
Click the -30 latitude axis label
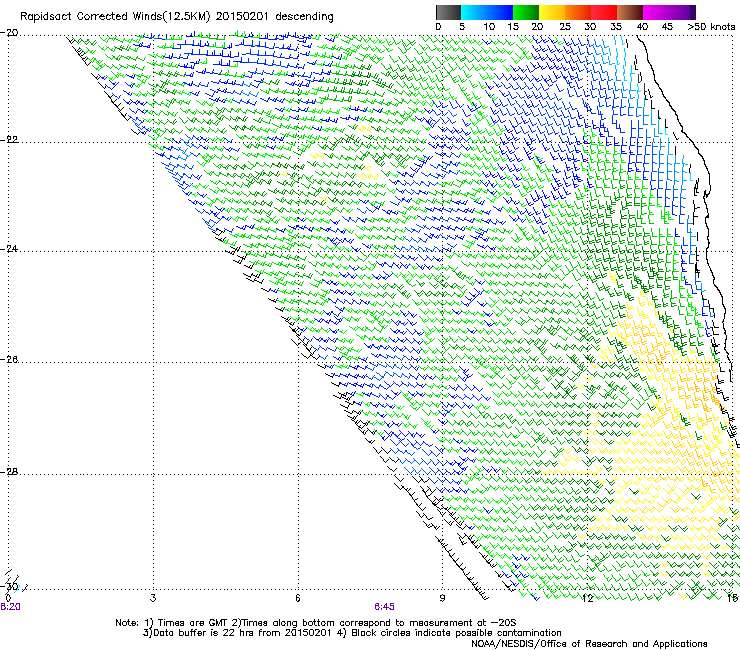[x=9, y=586]
